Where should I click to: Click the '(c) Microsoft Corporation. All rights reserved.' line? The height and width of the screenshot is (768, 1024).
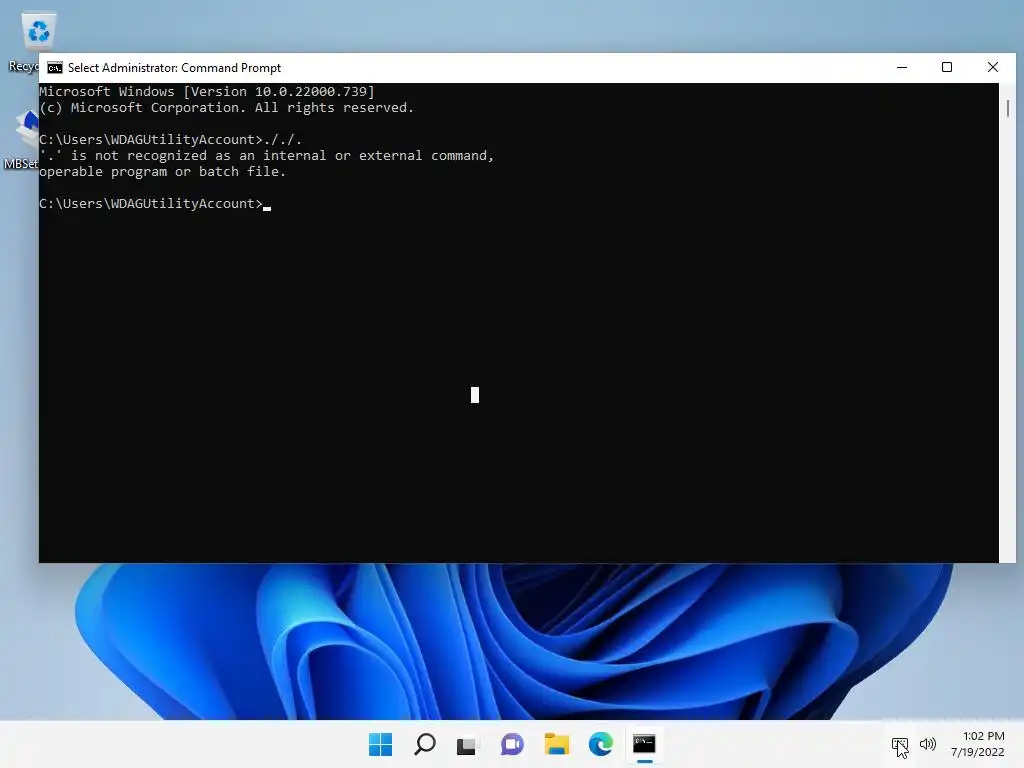[227, 108]
